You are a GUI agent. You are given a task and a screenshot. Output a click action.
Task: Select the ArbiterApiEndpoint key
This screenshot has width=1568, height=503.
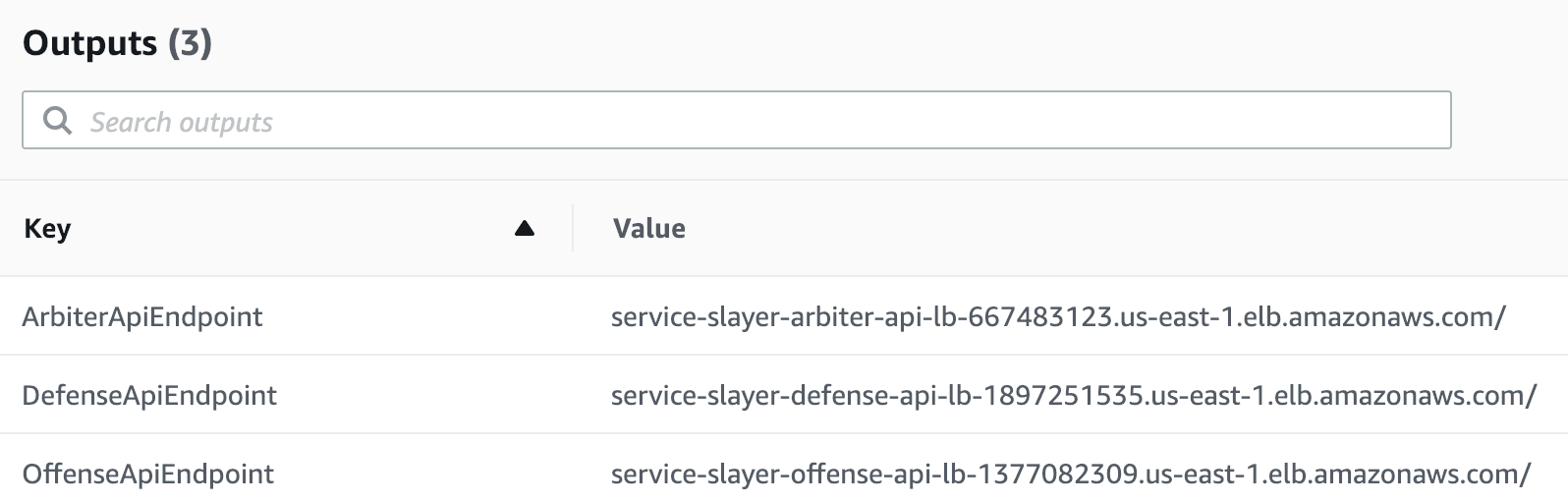(142, 317)
